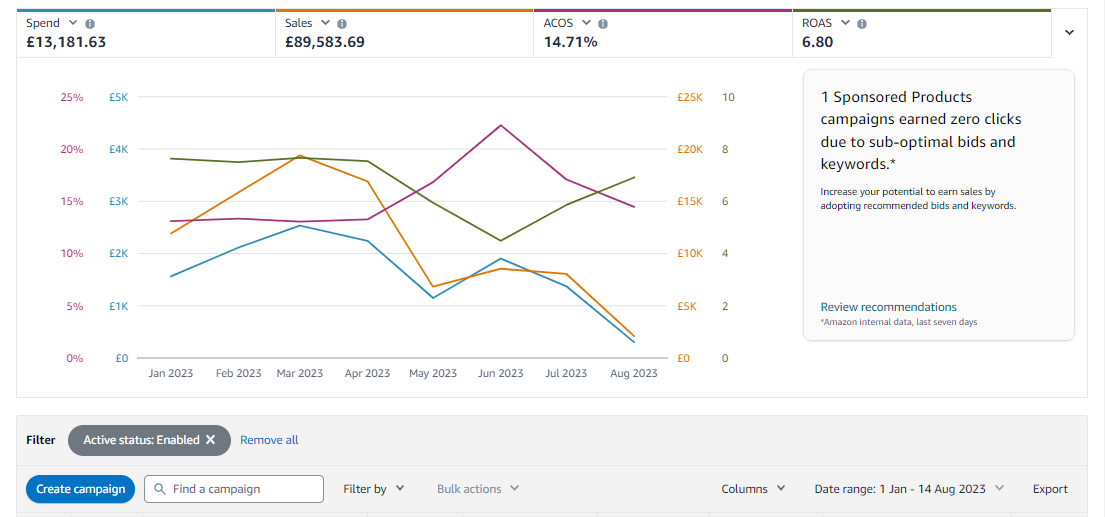Open the Review recommendations link
The image size is (1105, 517).
(889, 307)
